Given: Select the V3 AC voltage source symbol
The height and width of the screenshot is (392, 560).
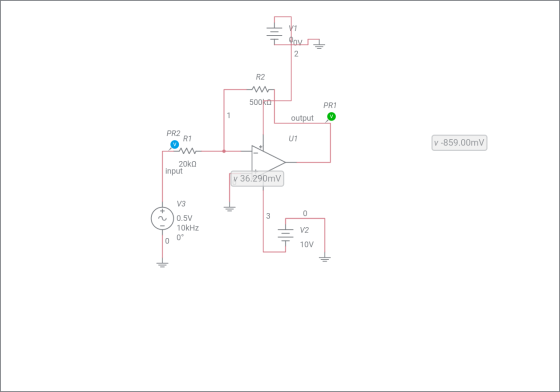Looking at the screenshot, I should click(162, 218).
